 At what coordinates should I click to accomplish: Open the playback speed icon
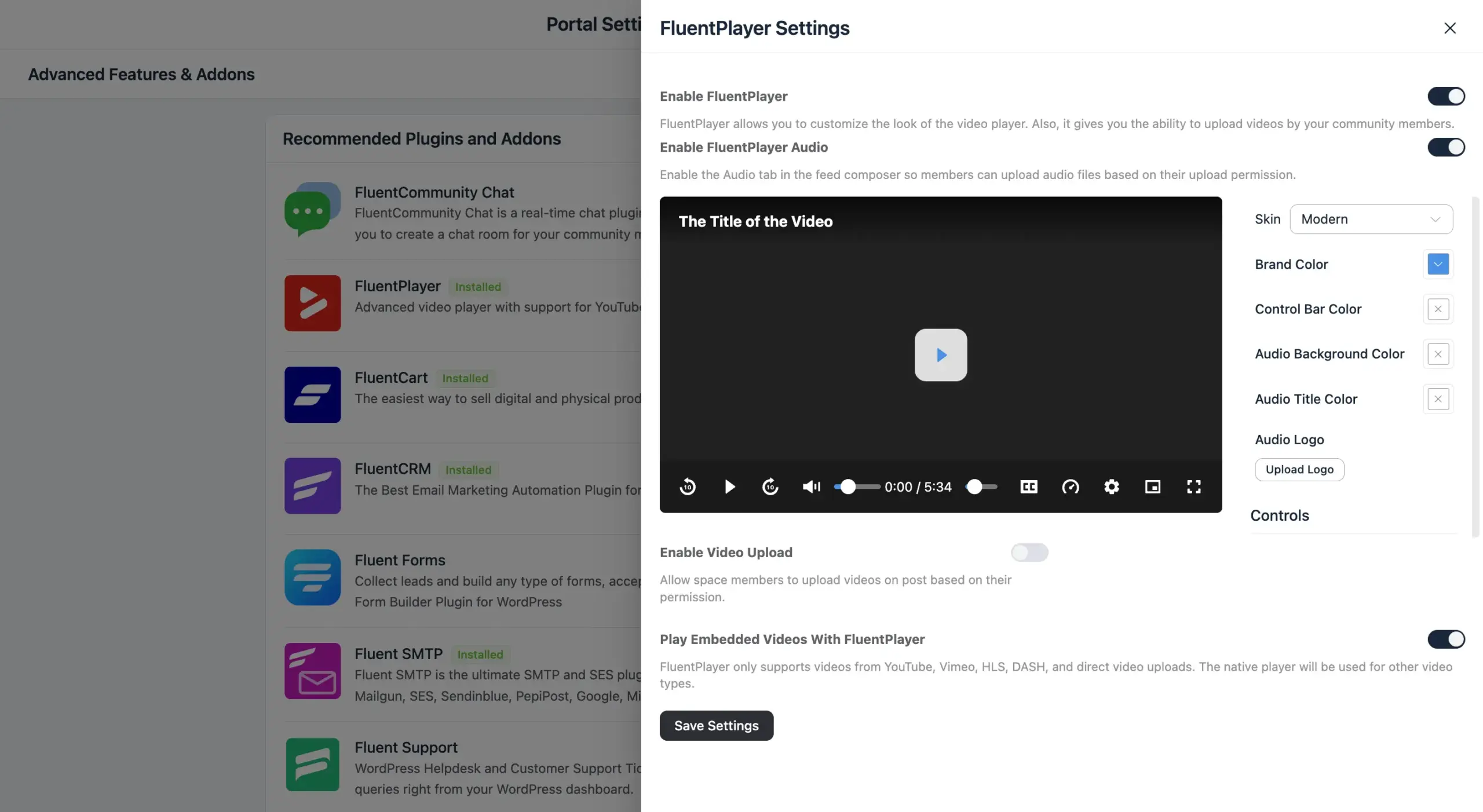tap(1070, 487)
